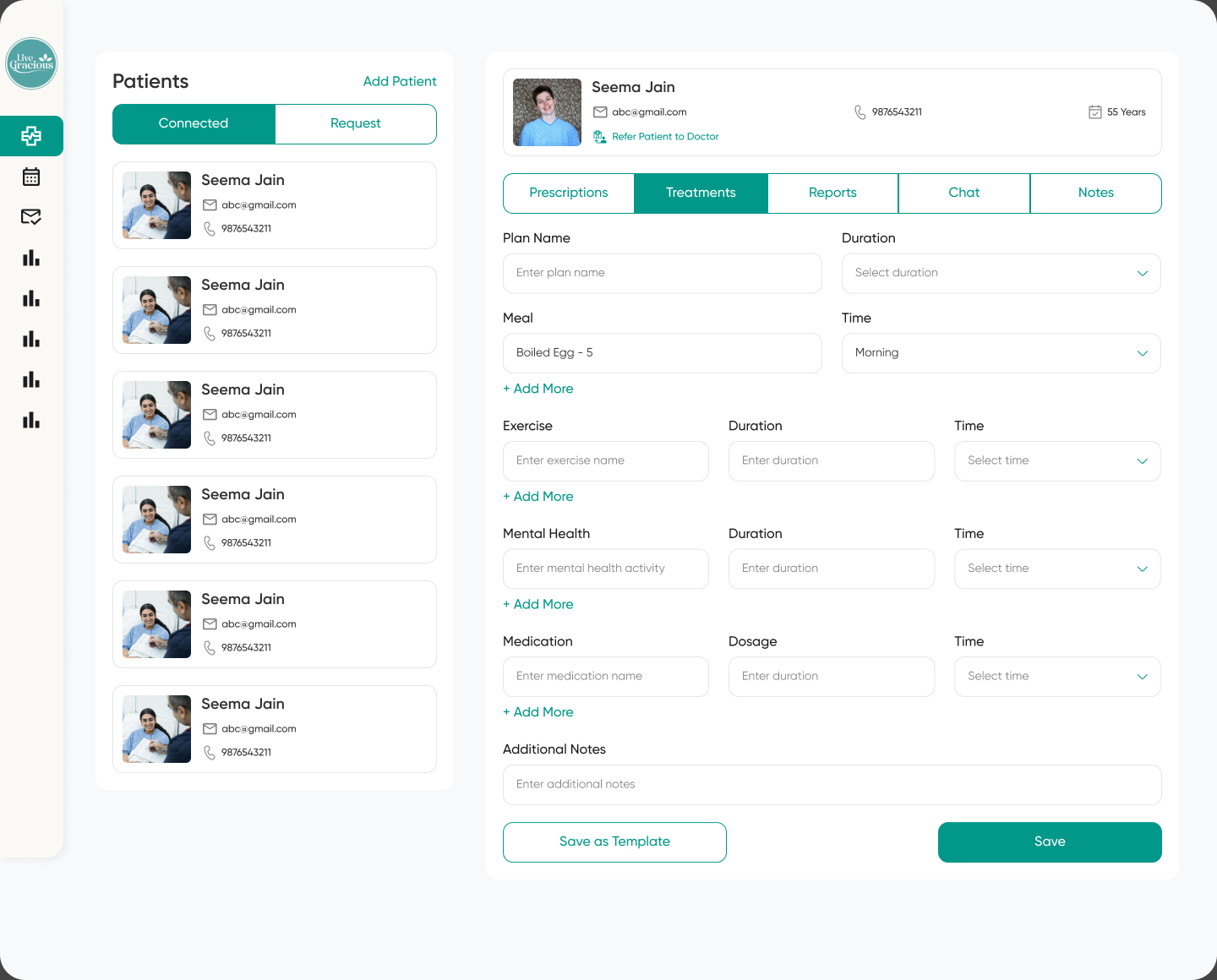The height and width of the screenshot is (980, 1217).
Task: Focus the Enter additional notes field
Action: click(x=832, y=785)
